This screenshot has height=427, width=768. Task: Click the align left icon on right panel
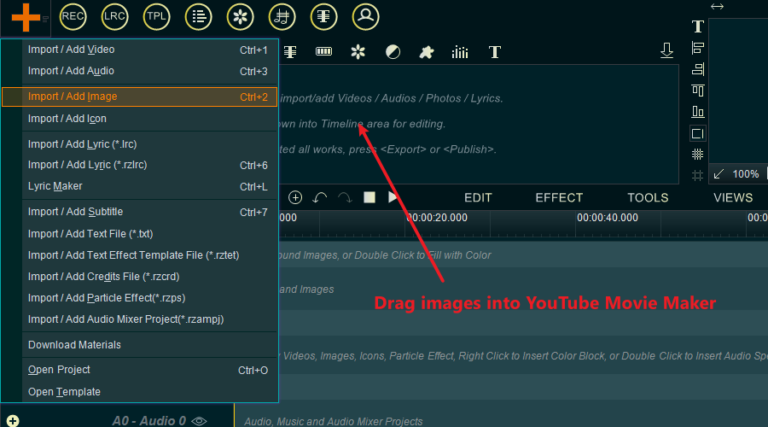[697, 48]
